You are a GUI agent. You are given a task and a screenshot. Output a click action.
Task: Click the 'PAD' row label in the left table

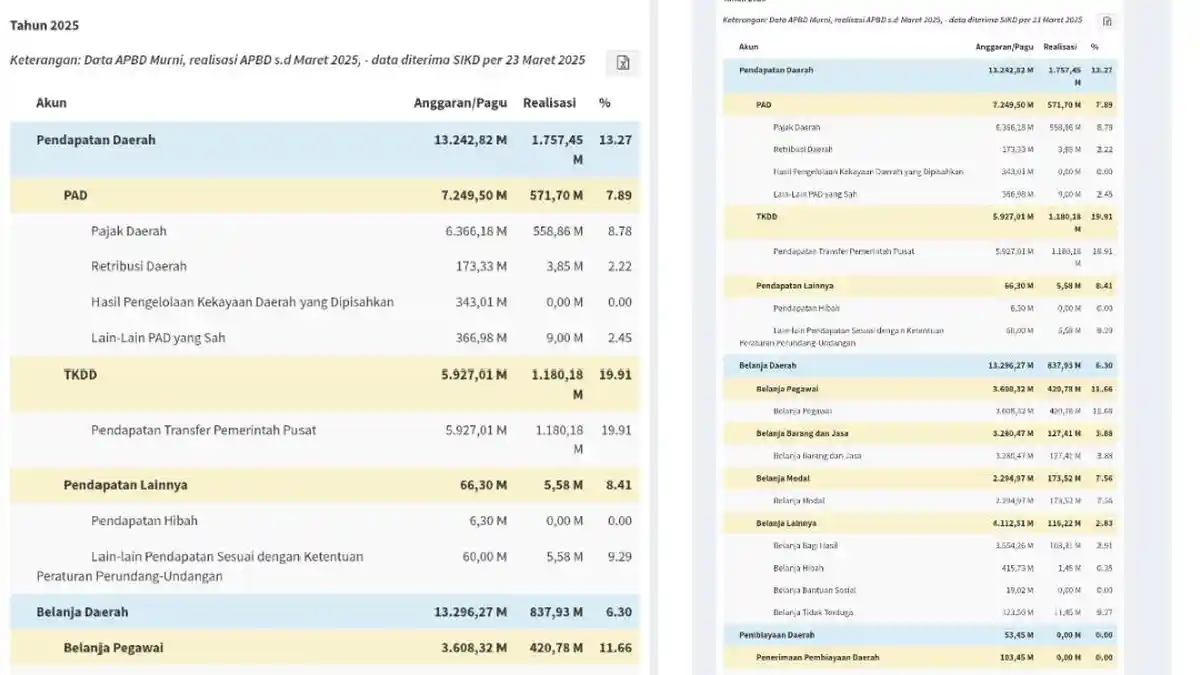click(x=76, y=195)
